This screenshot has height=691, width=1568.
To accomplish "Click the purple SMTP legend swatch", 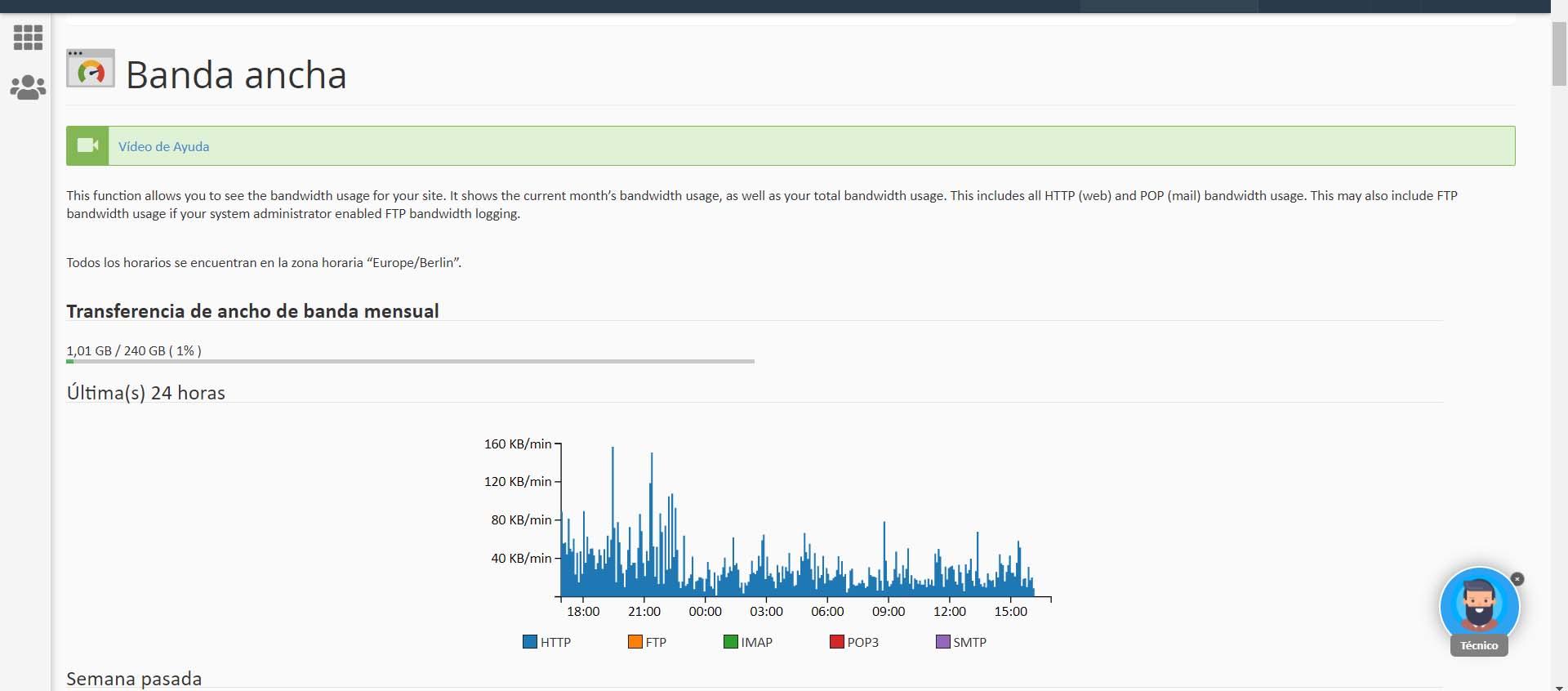I will (943, 642).
